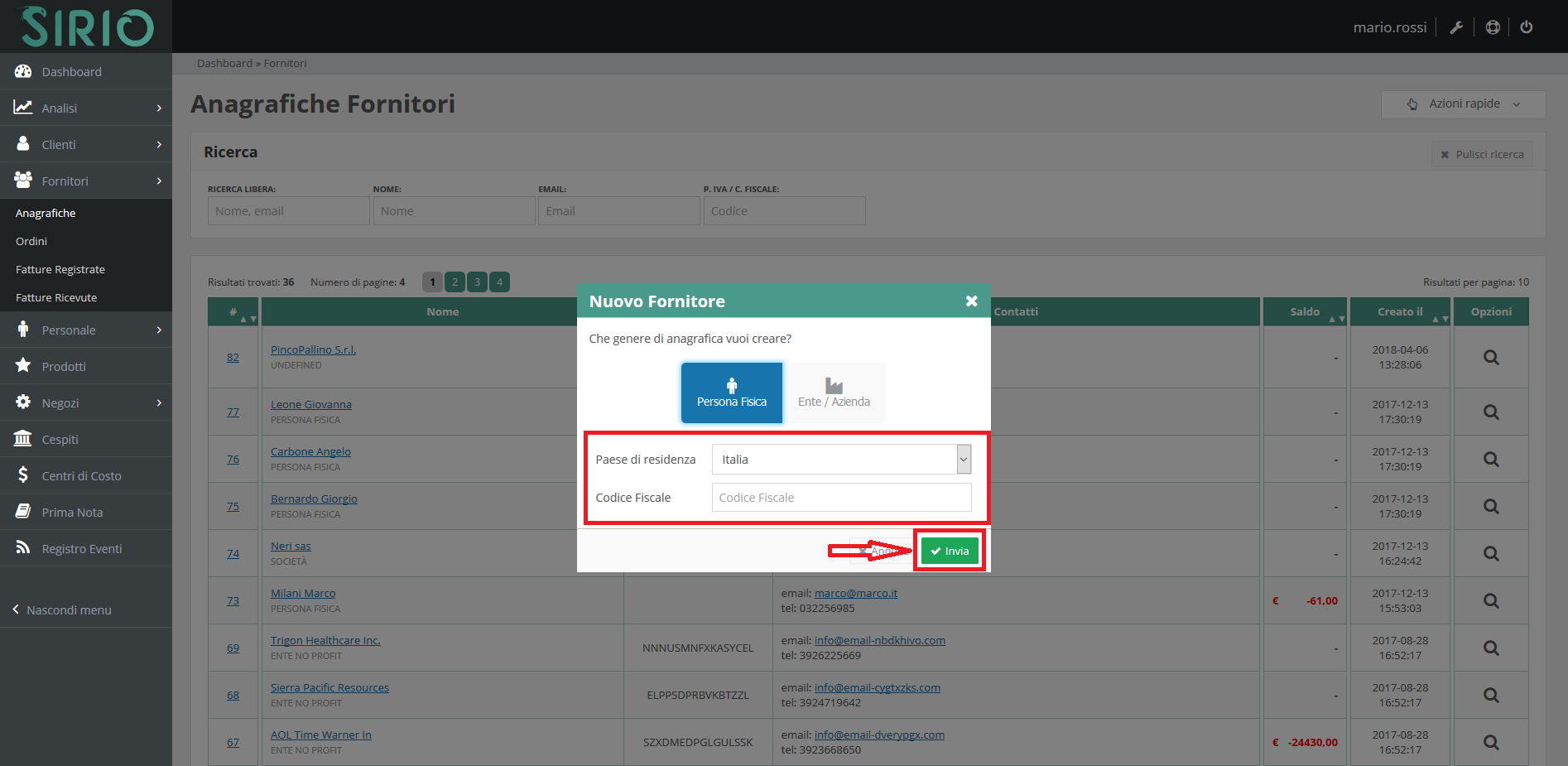The image size is (1568, 766).
Task: Open Fatture Registrate submenu item
Action: click(60, 270)
